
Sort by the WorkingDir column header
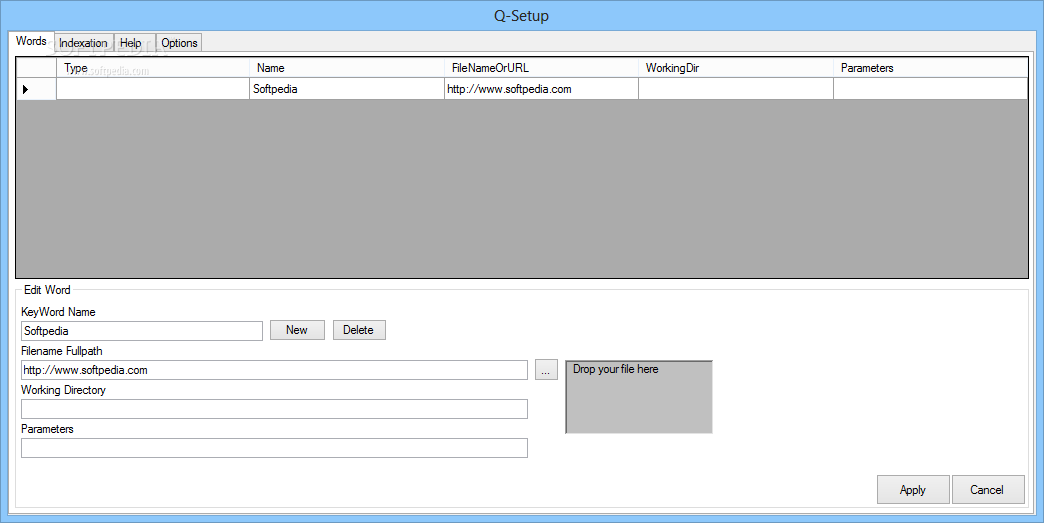point(736,68)
